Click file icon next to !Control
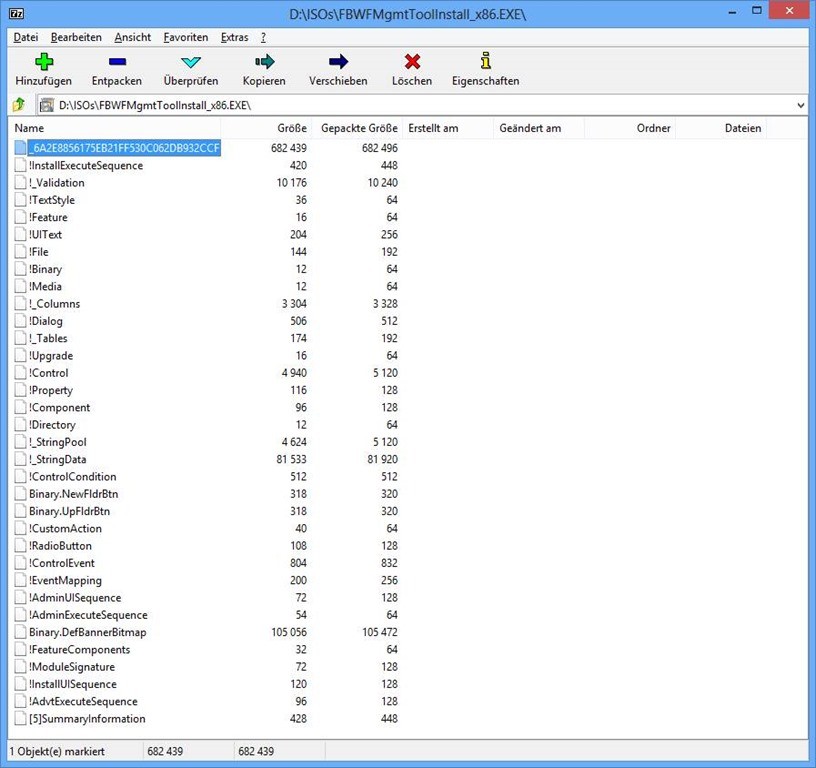 click(x=20, y=373)
